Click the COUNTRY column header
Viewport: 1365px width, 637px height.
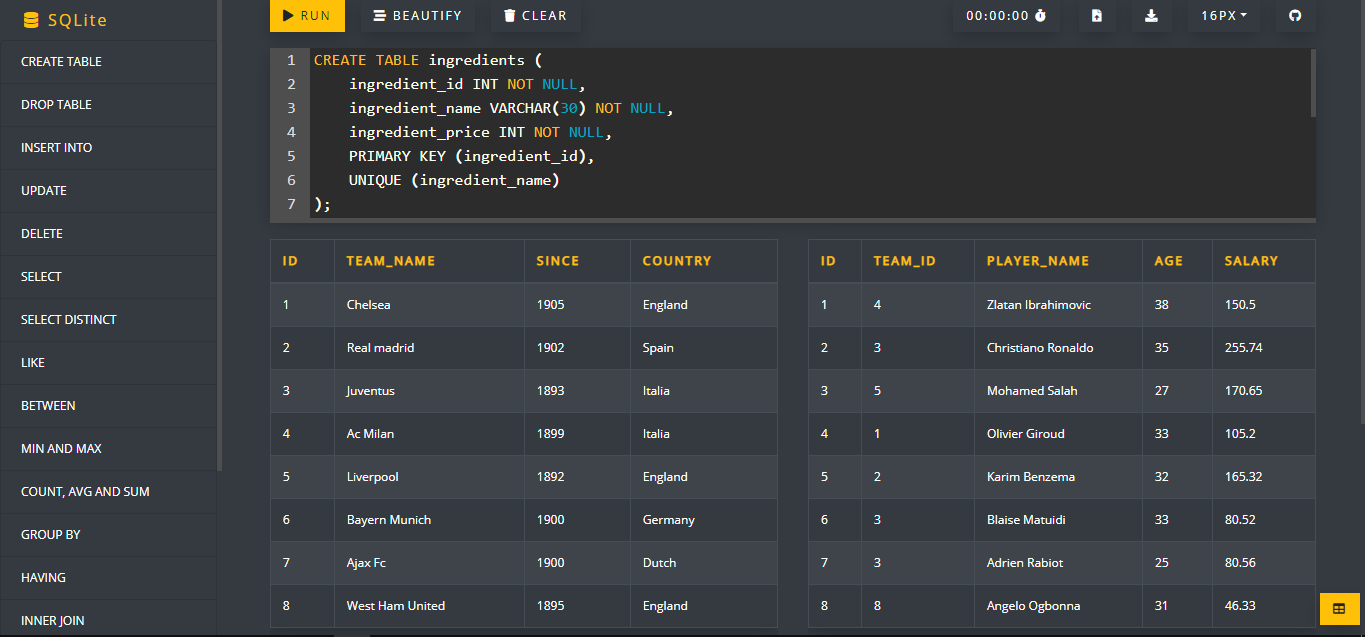(703, 261)
